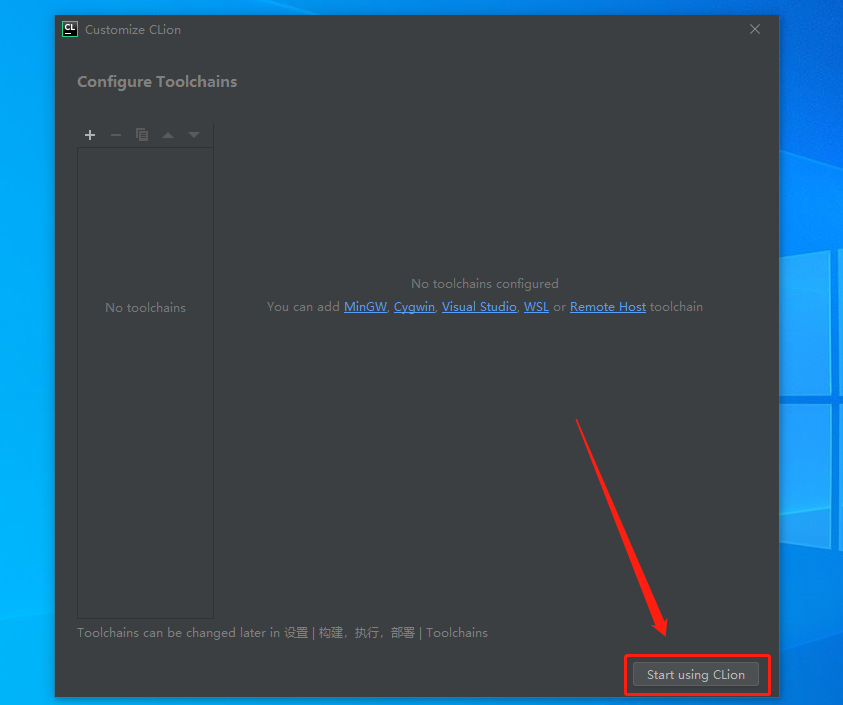Move toolchain up with up arrow
The width and height of the screenshot is (843, 705).
[168, 135]
